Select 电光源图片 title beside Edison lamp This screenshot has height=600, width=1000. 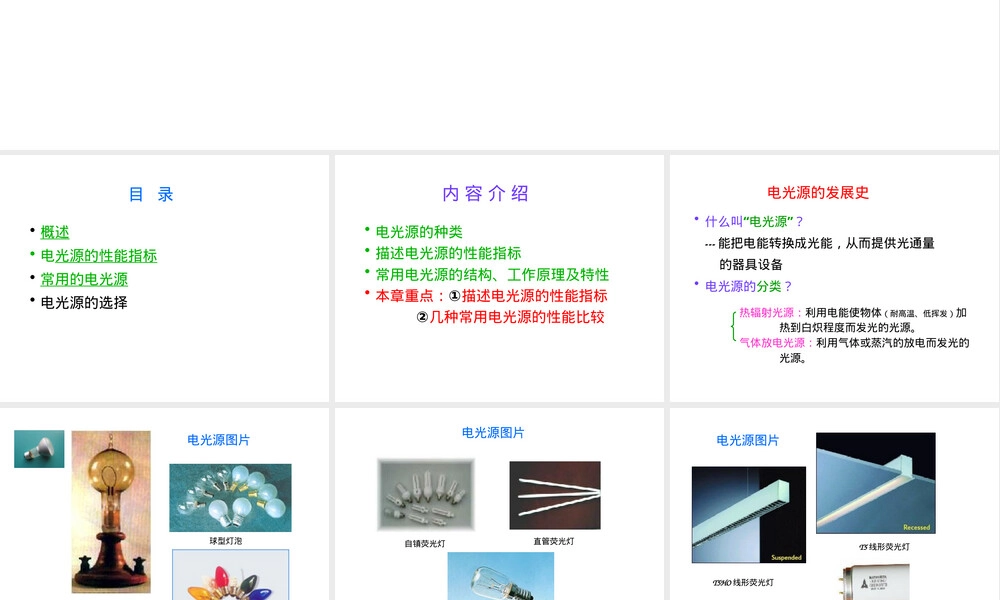(218, 440)
